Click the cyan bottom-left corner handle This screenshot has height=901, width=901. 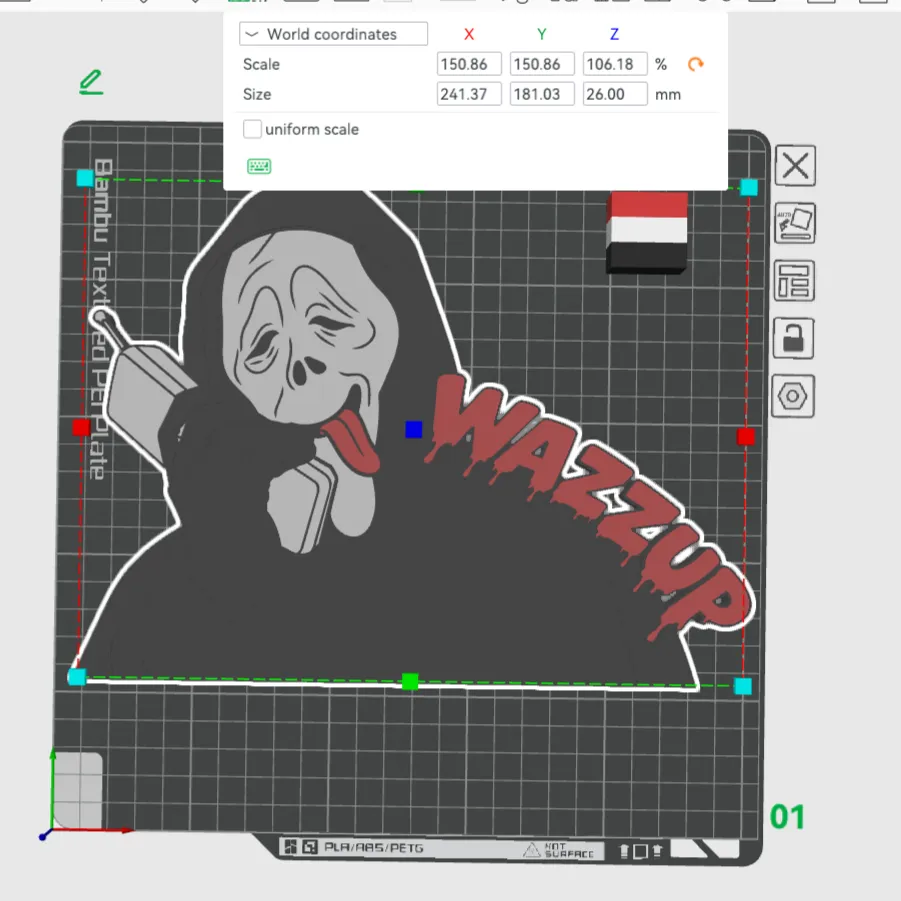(x=77, y=677)
